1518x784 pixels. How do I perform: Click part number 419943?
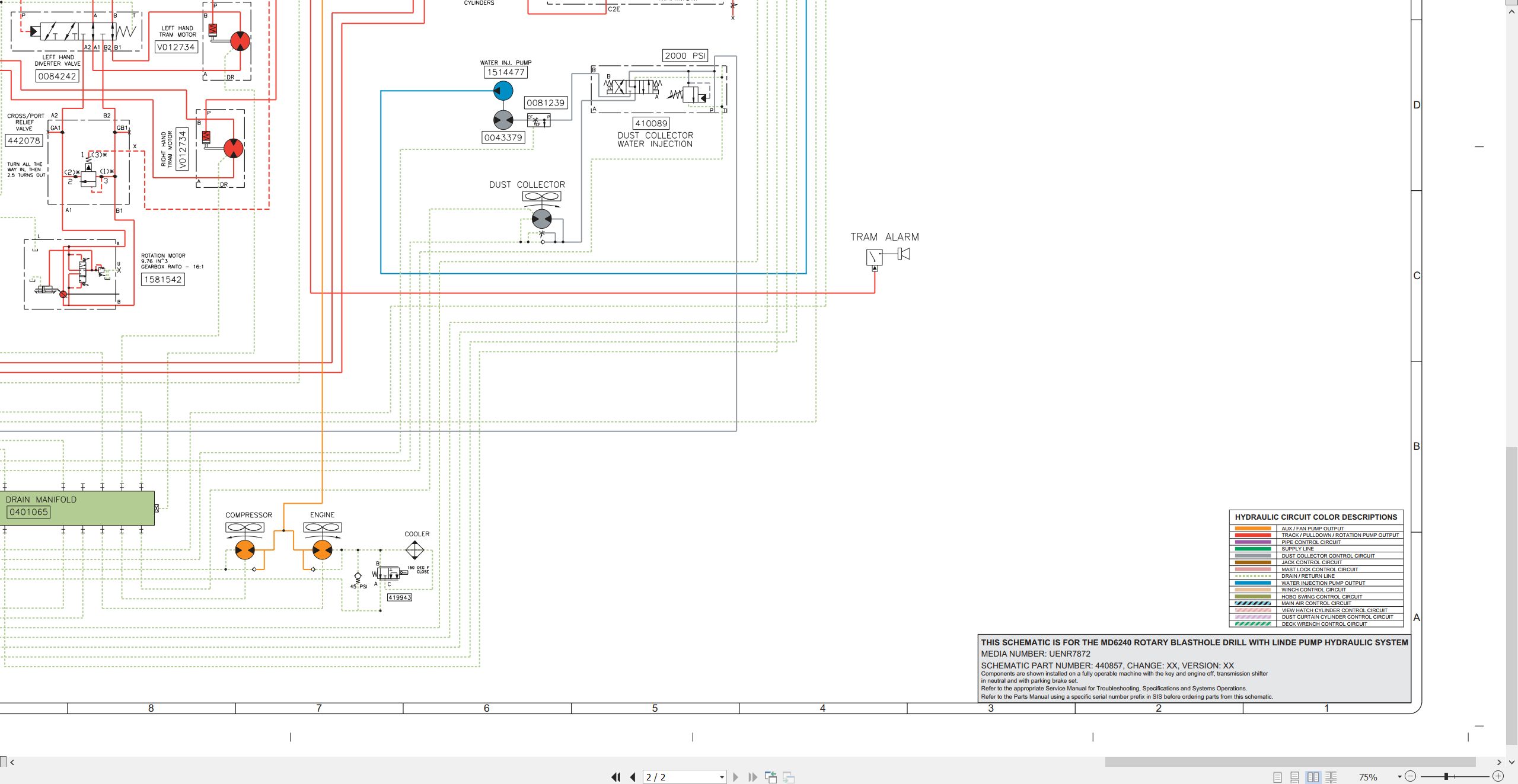click(x=400, y=597)
